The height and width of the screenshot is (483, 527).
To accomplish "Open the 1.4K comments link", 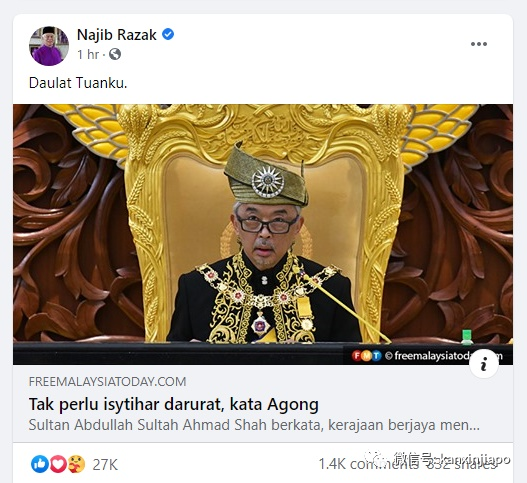I will coord(368,464).
